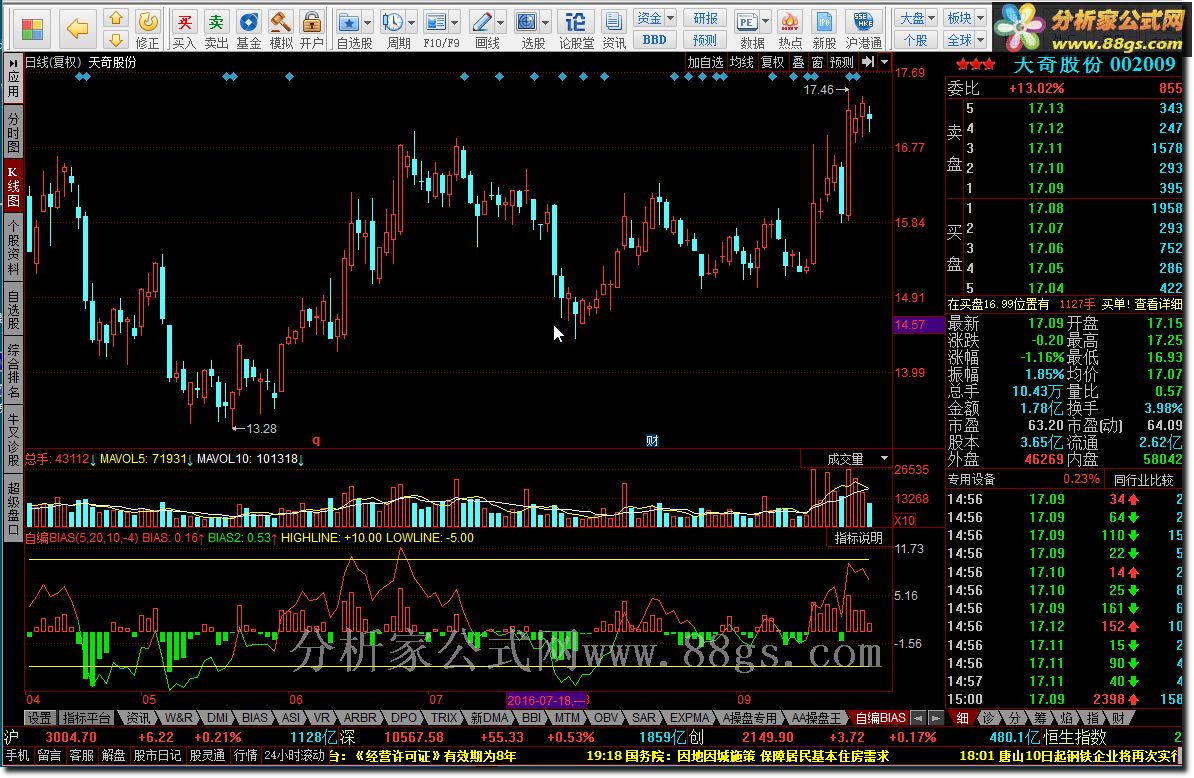This screenshot has width=1194, height=778.
Task: Expand dropdown arrow beside chart skip icon
Action: 884,62
